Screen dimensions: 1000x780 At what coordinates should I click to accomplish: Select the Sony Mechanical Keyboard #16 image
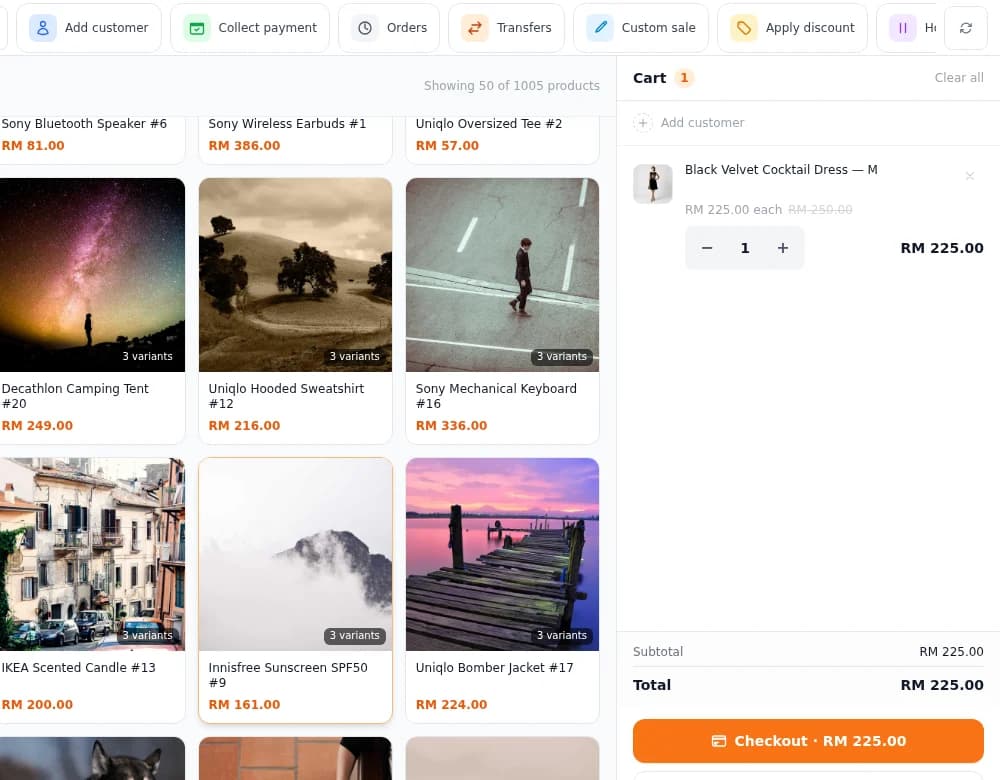[503, 275]
